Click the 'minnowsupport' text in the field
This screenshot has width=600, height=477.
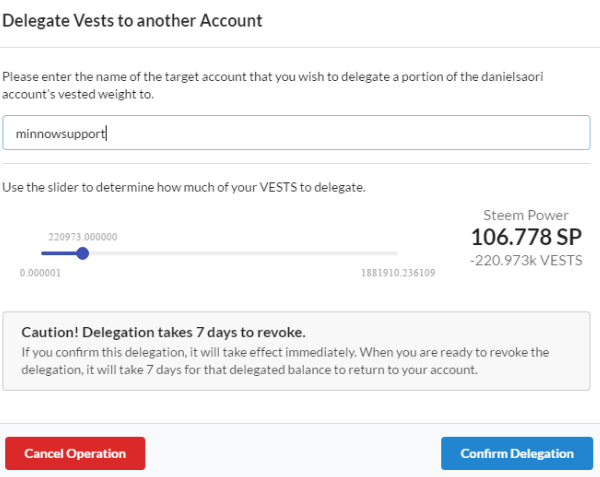click(61, 132)
